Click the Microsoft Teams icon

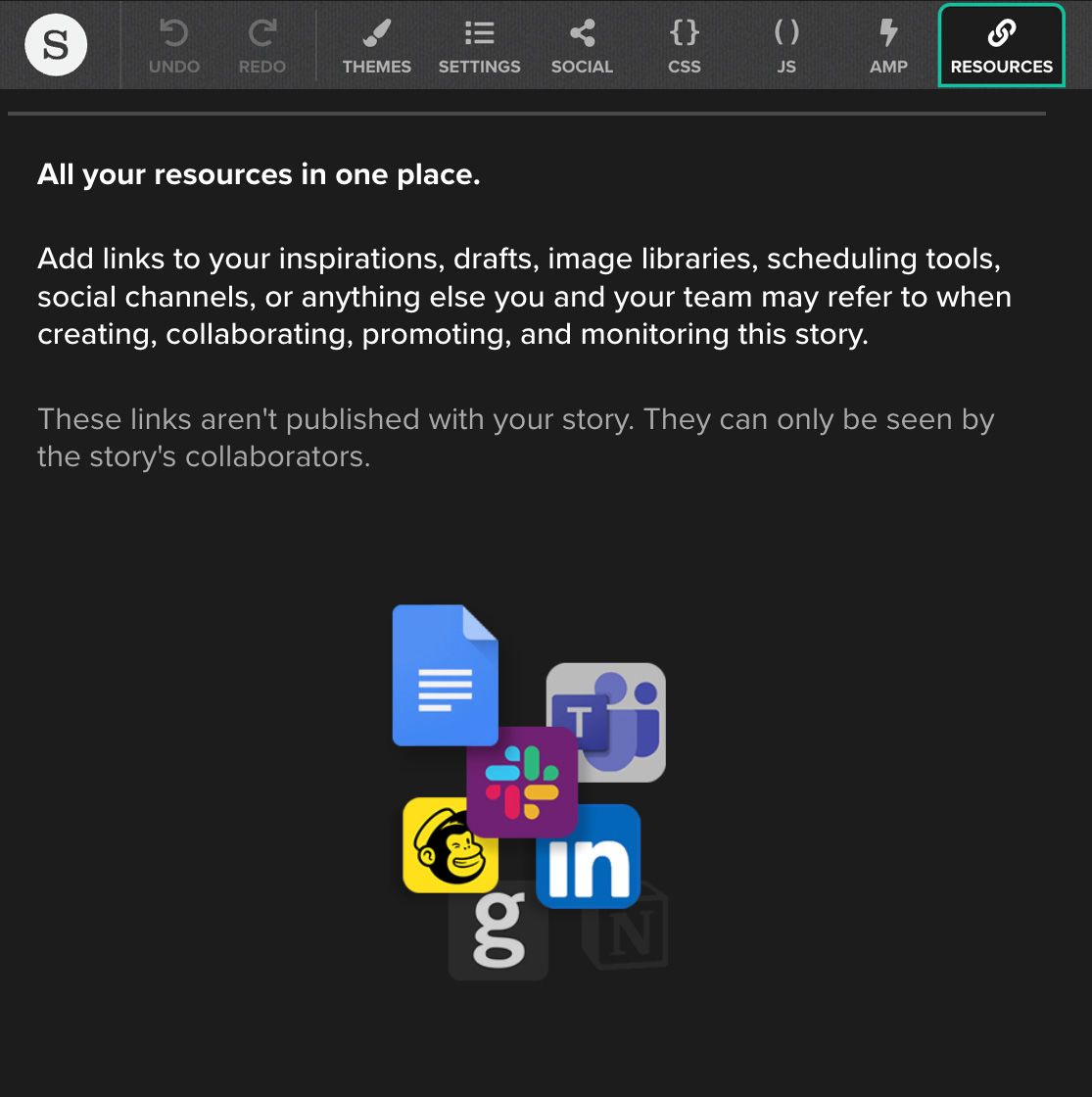coord(606,722)
